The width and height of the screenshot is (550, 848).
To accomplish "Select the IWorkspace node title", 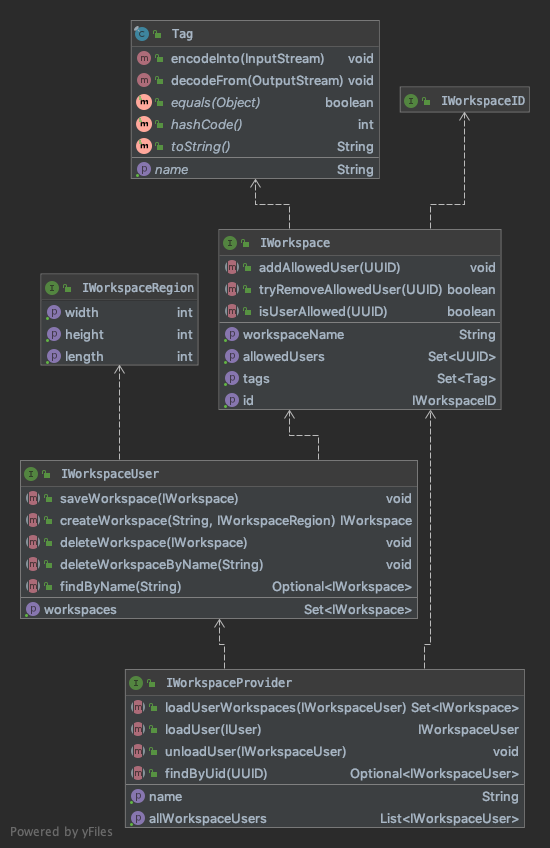I will [295, 243].
